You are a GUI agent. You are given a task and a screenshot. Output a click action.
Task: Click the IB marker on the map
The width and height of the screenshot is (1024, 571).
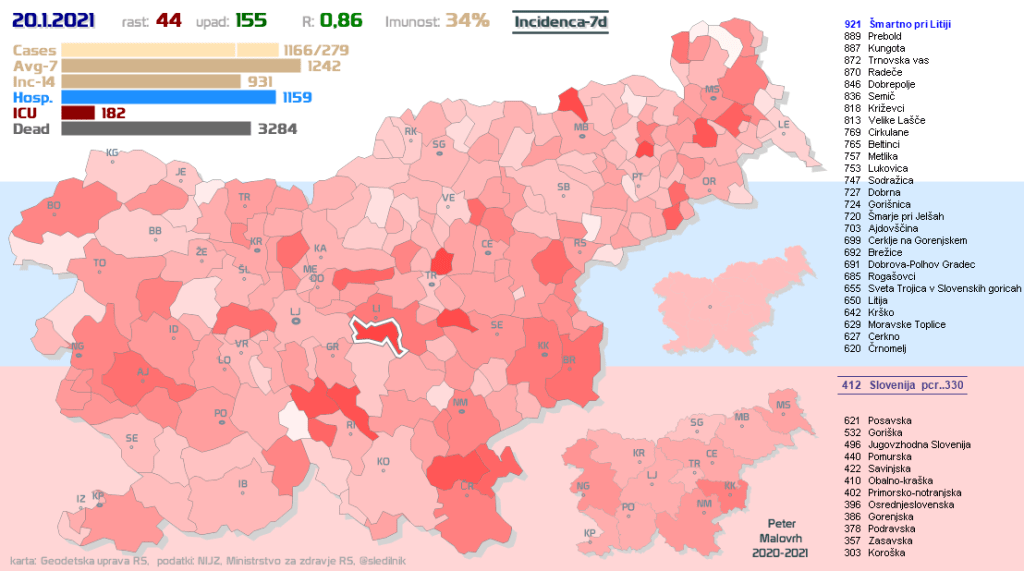pos(242,486)
